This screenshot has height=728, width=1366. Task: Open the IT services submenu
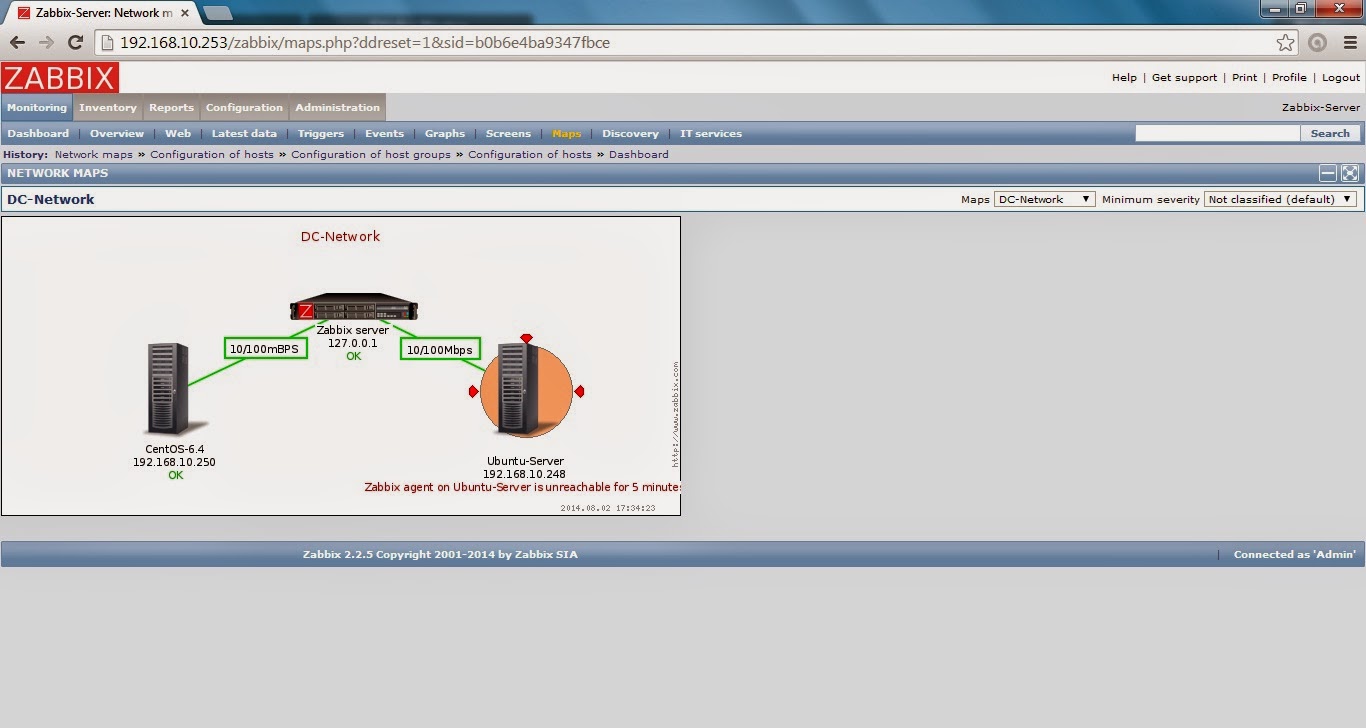point(711,134)
